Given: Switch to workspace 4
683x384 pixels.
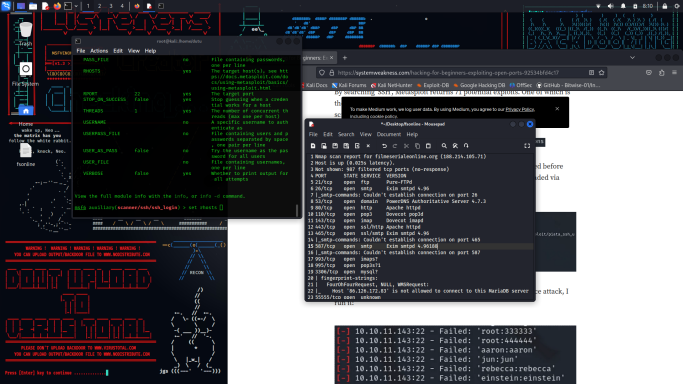Looking at the screenshot, I should pyautogui.click(x=122, y=6).
